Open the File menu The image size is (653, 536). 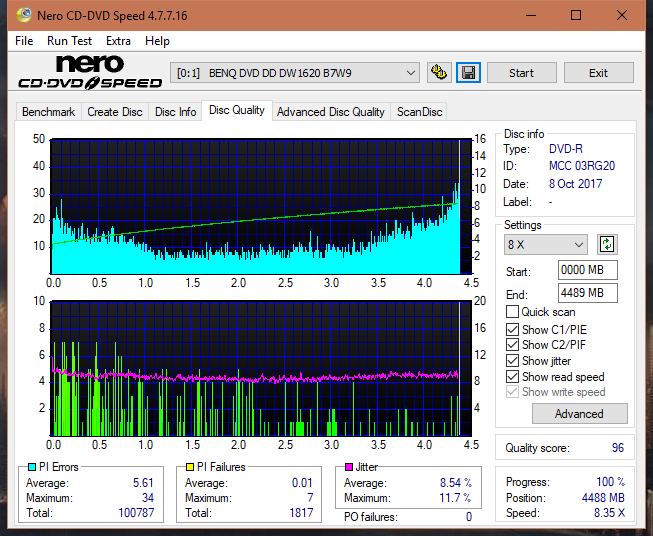click(24, 41)
